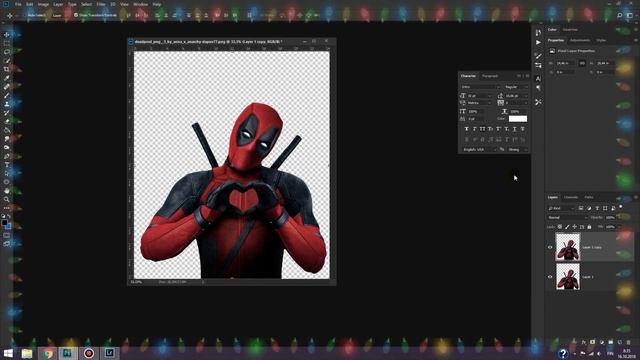The image size is (640, 360).
Task: Open the Image menu
Action: pyautogui.click(x=43, y=4)
